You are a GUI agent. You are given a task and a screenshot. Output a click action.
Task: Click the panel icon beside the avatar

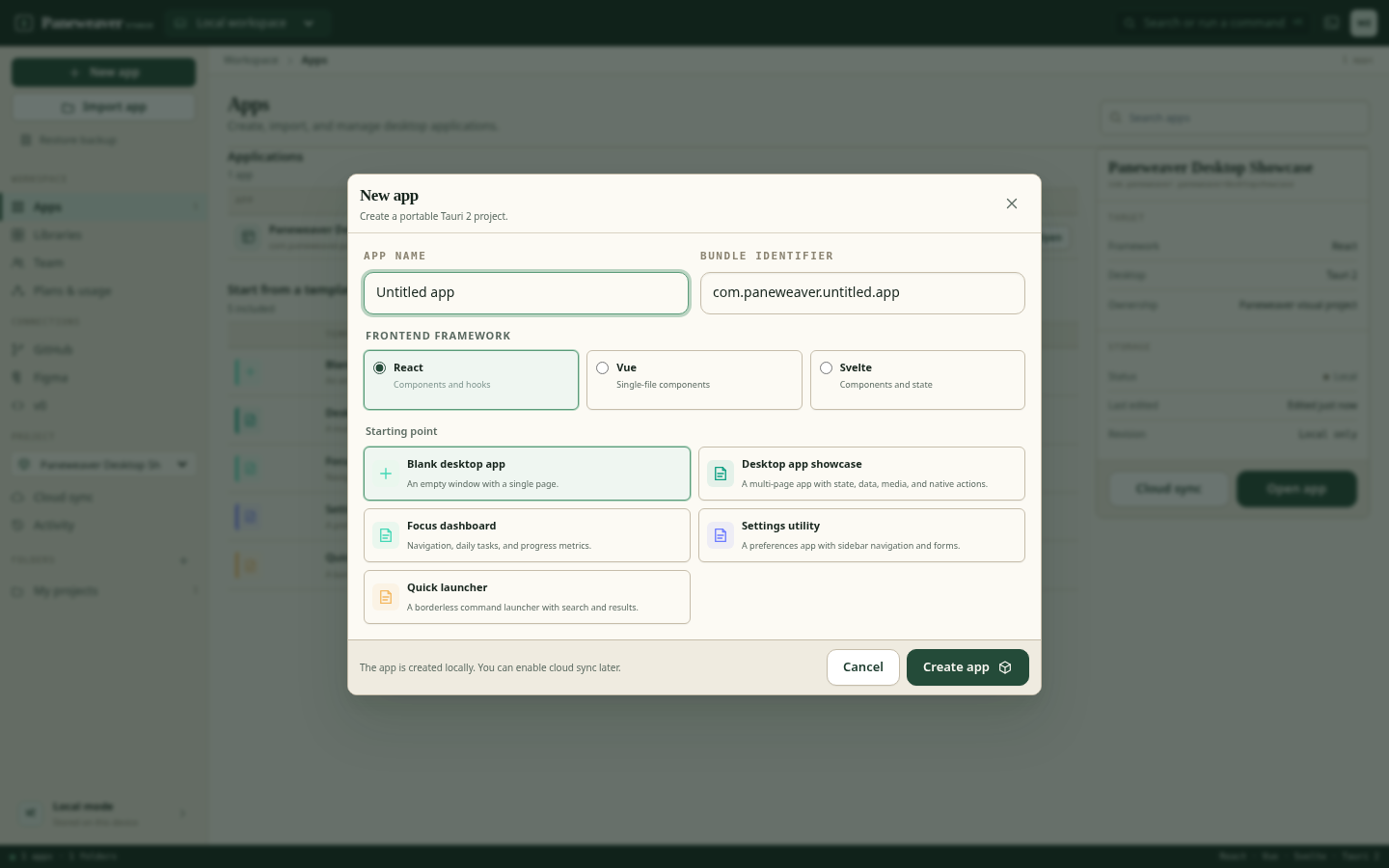point(1331,22)
